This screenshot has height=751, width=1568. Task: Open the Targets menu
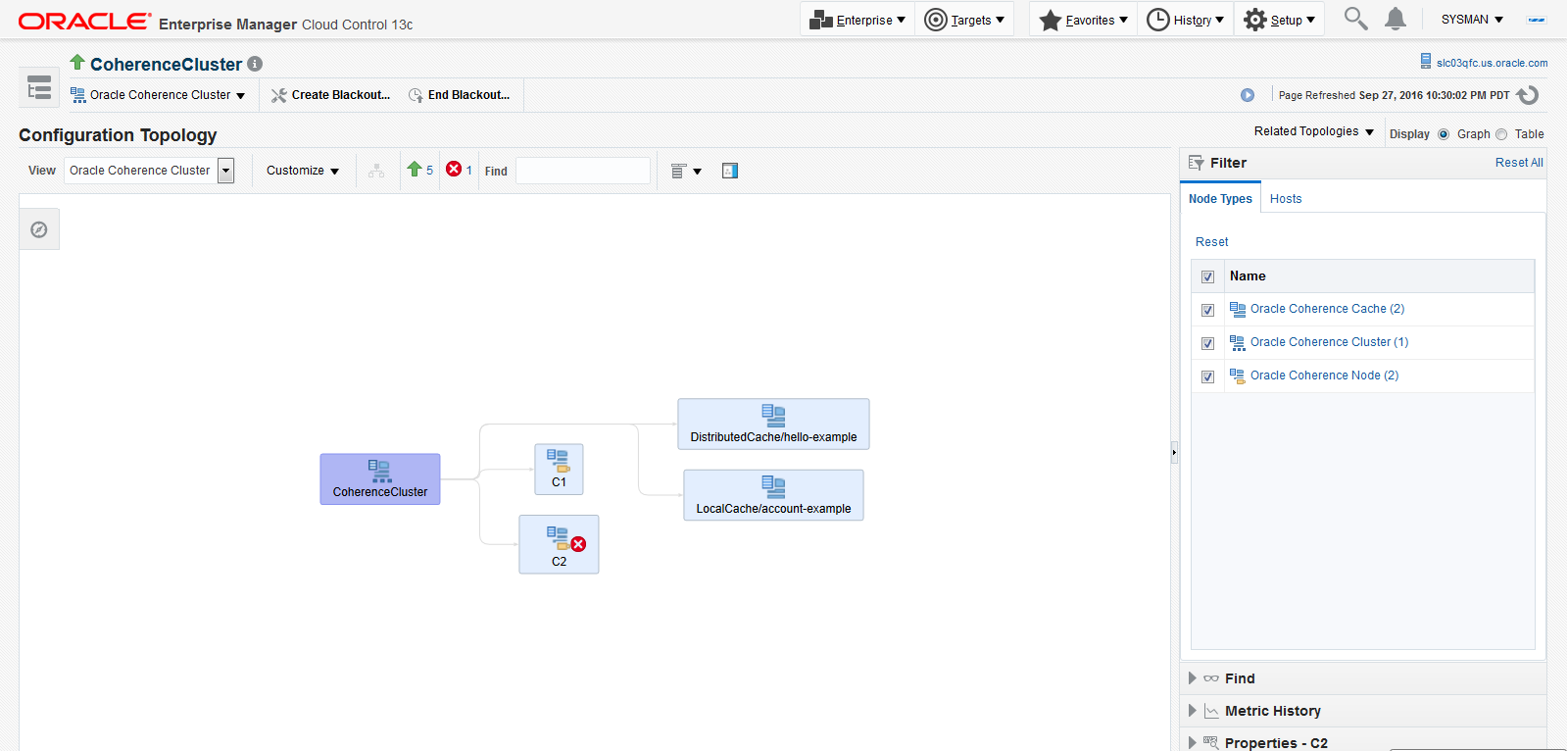(x=964, y=20)
